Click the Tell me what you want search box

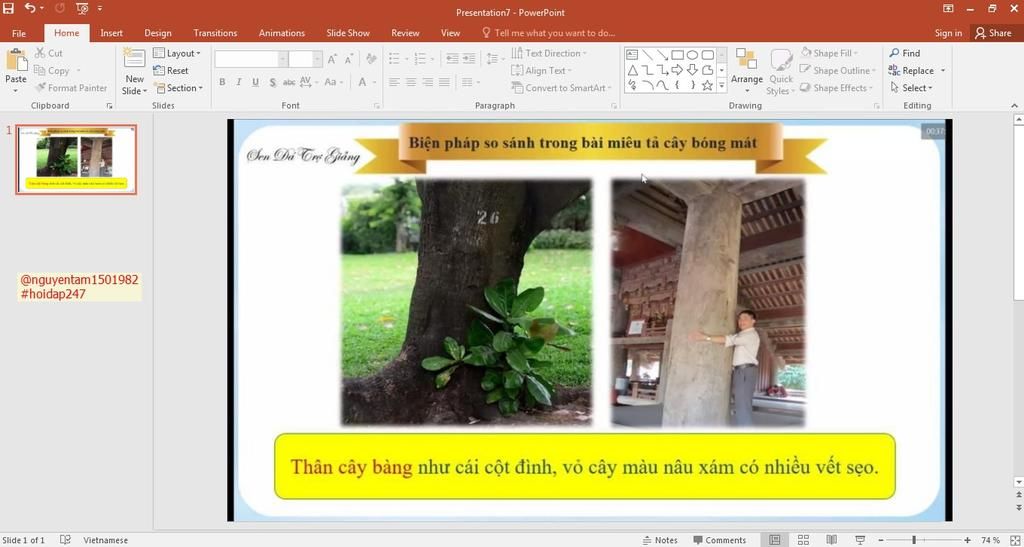click(x=549, y=33)
